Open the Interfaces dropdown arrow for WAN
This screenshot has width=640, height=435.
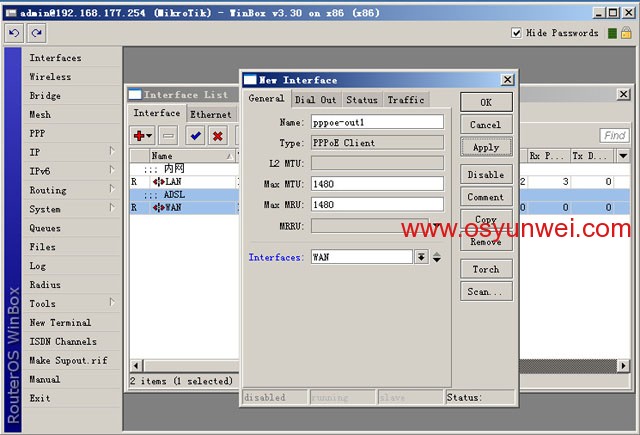(x=422, y=257)
